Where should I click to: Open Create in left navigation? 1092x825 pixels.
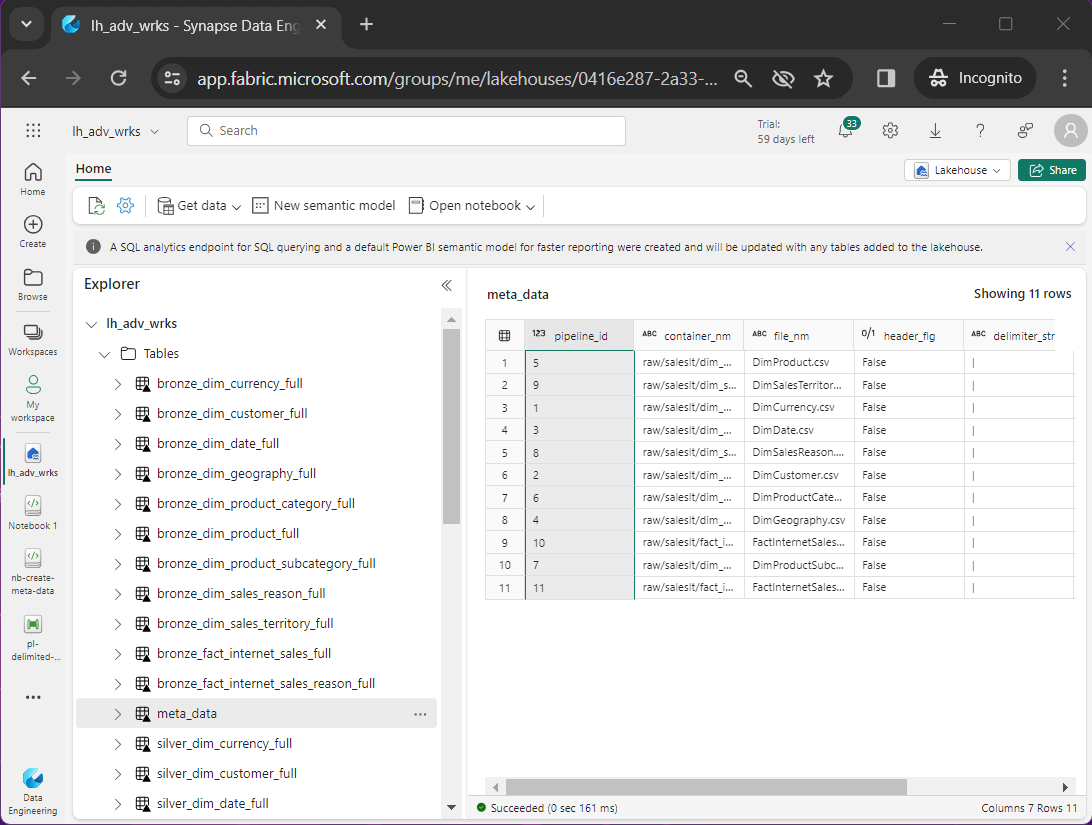pyautogui.click(x=33, y=232)
